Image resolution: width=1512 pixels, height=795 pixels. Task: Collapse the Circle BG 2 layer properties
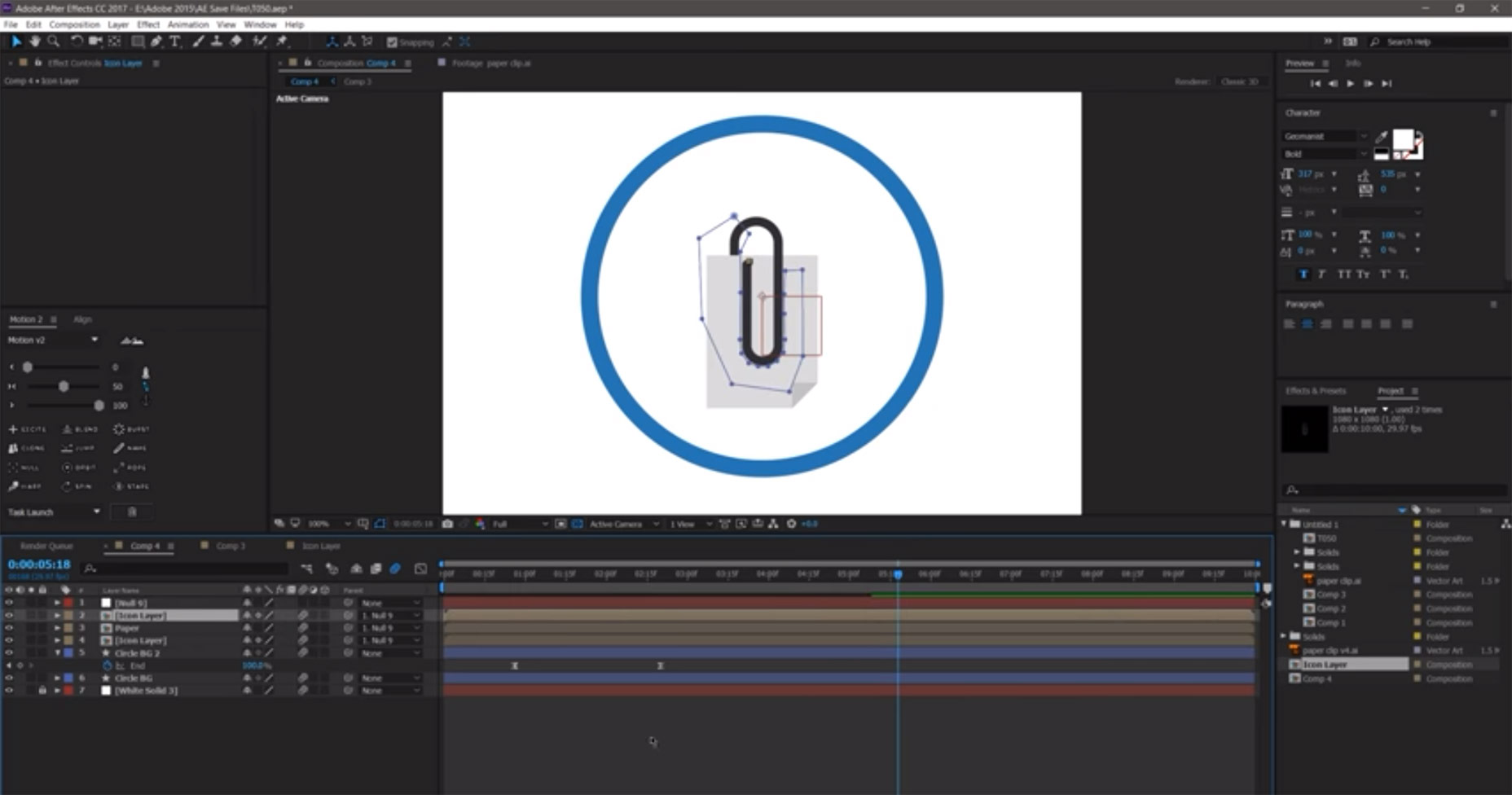(57, 652)
